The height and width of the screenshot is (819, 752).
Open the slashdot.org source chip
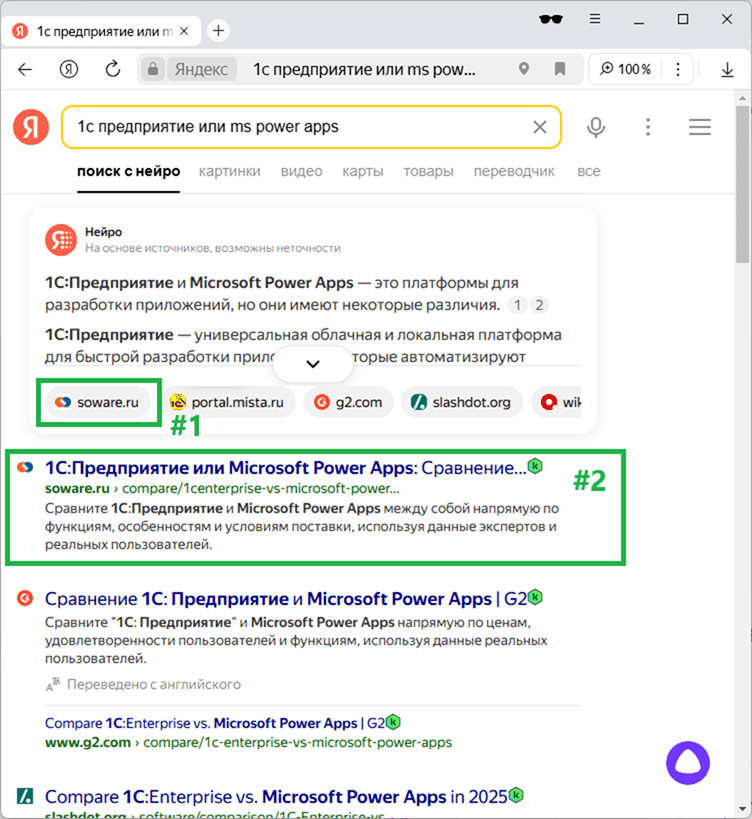[x=462, y=402]
